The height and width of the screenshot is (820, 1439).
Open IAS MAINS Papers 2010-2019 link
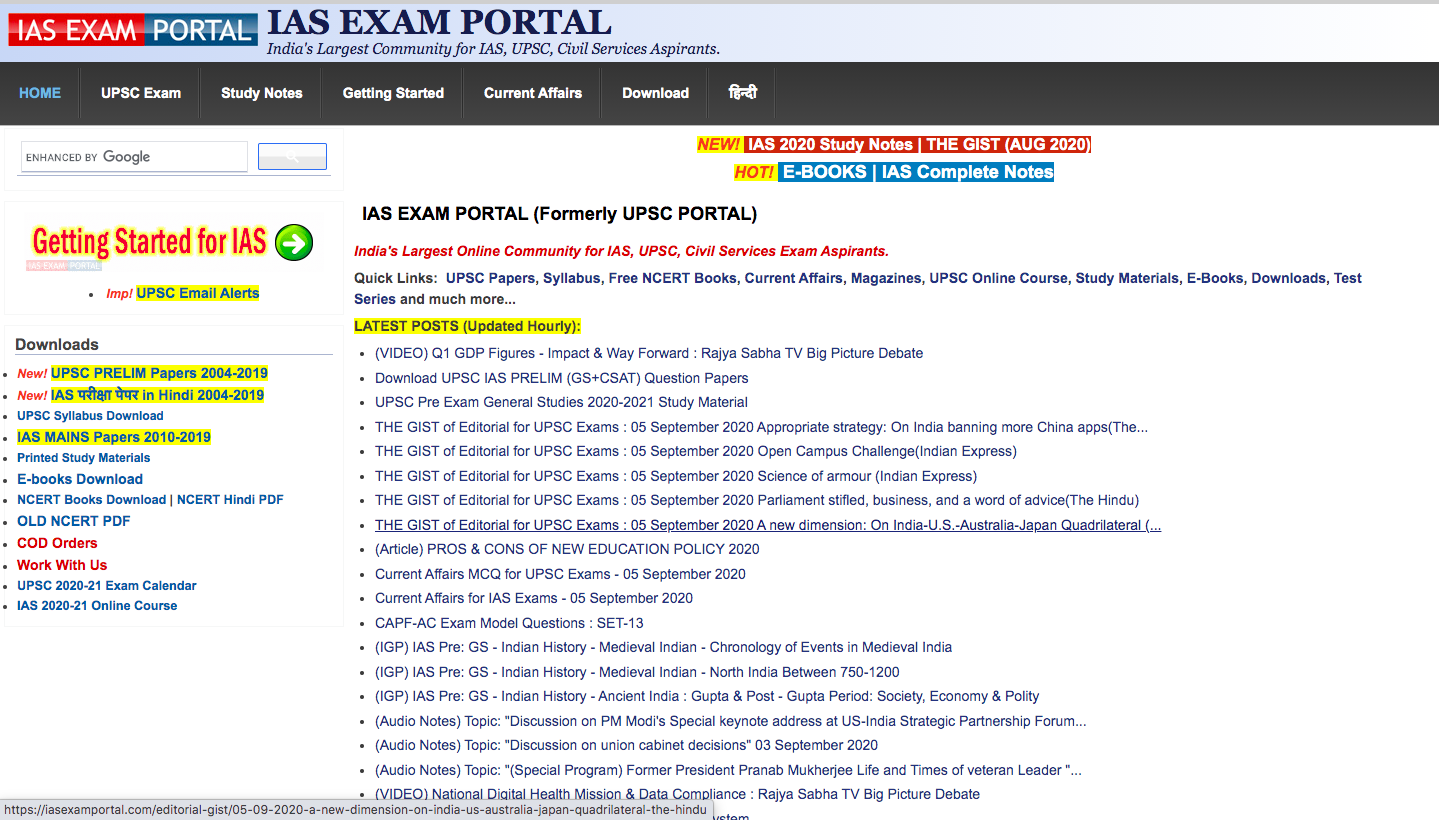(114, 437)
